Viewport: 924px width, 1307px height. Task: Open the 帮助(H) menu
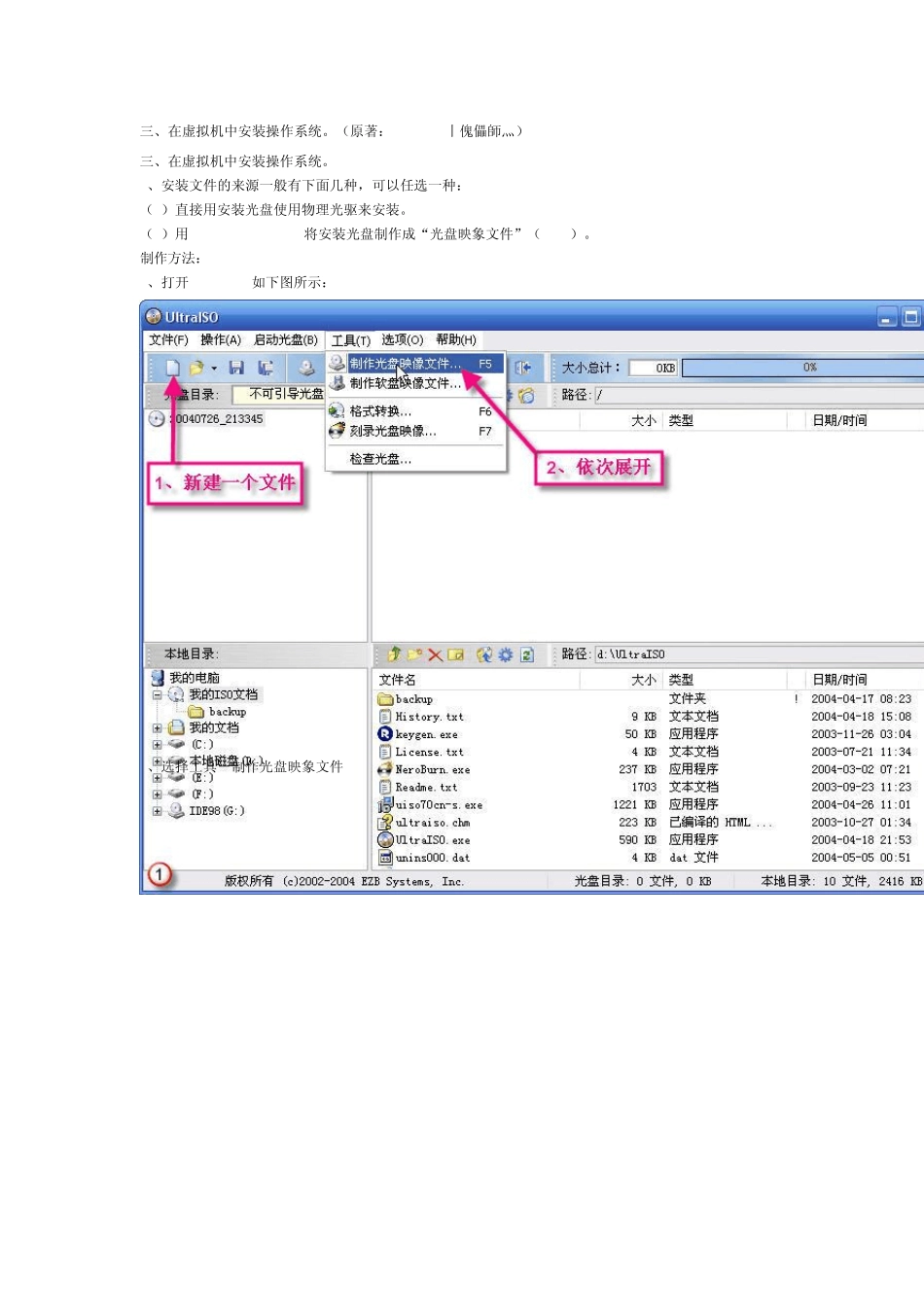pos(456,339)
